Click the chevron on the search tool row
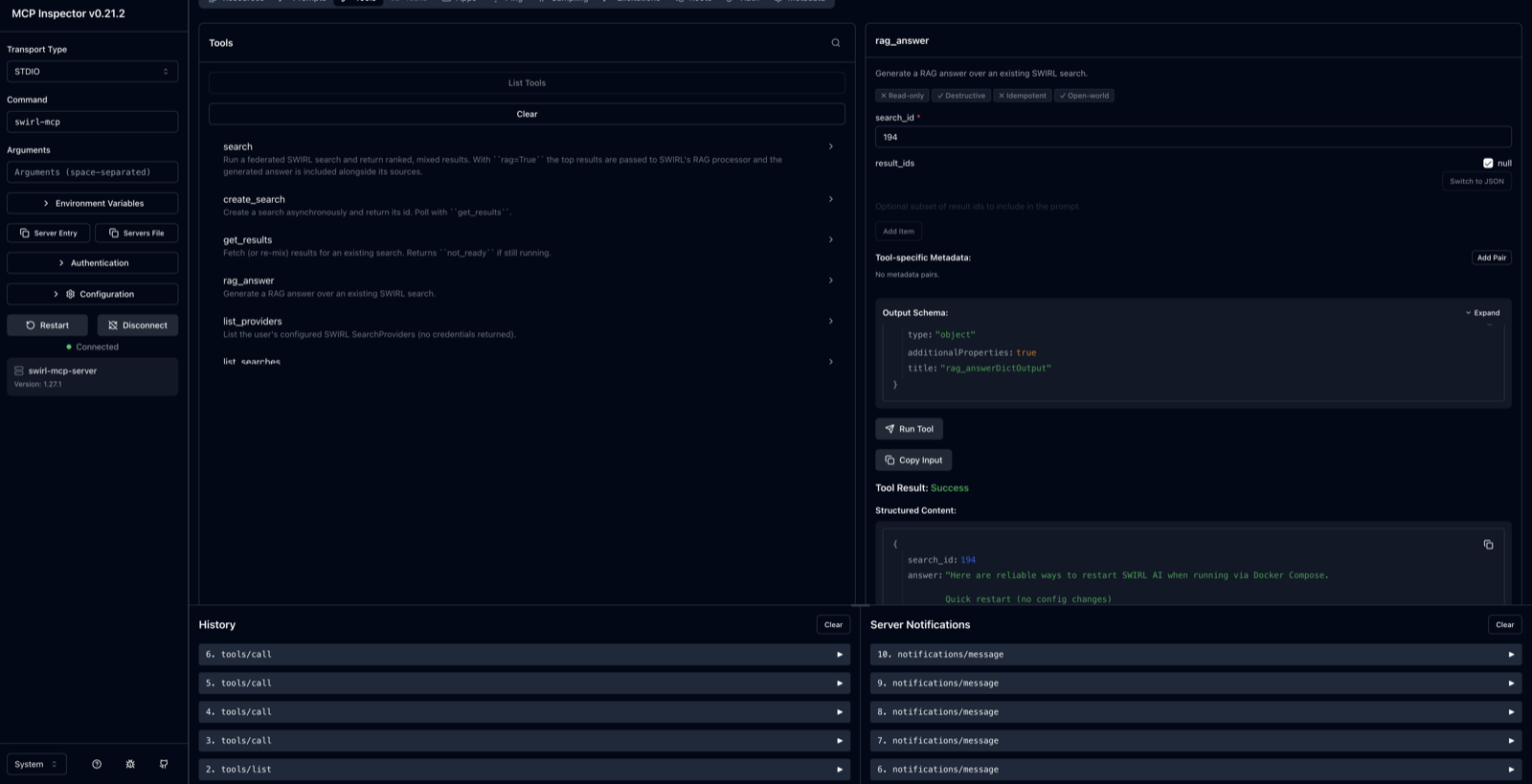 (x=830, y=146)
